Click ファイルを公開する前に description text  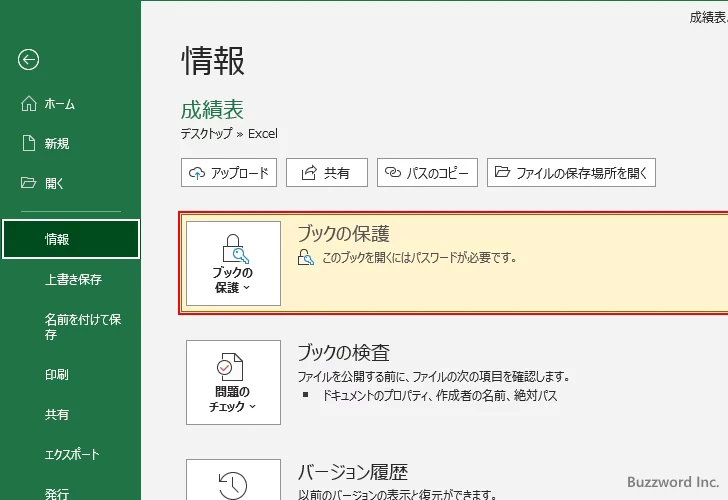pyautogui.click(x=434, y=376)
